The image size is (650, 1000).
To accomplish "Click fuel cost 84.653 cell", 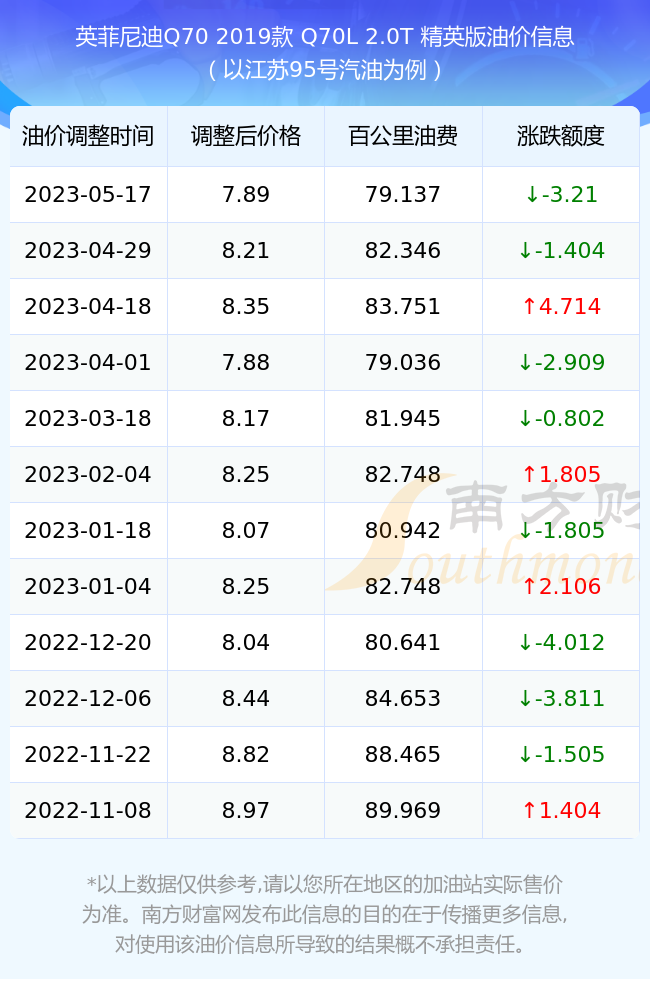I will [403, 699].
